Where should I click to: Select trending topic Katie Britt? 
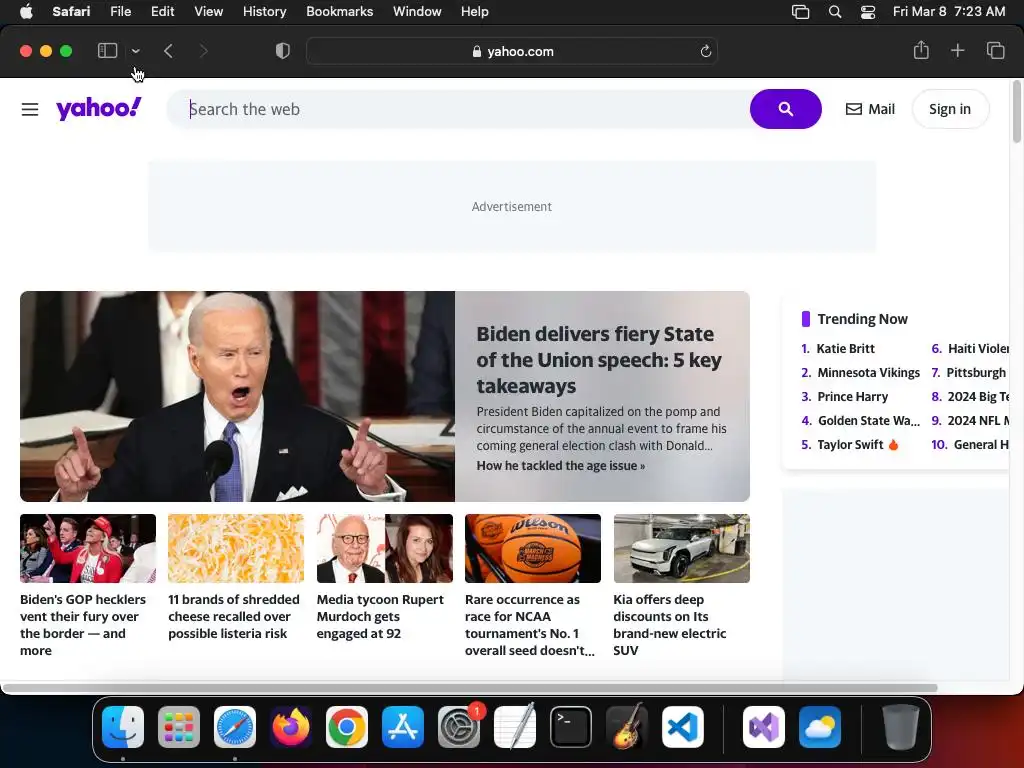coord(845,349)
